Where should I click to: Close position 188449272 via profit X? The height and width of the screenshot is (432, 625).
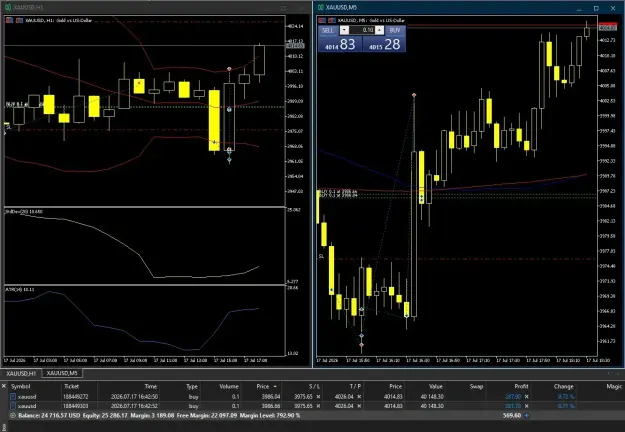[527, 397]
